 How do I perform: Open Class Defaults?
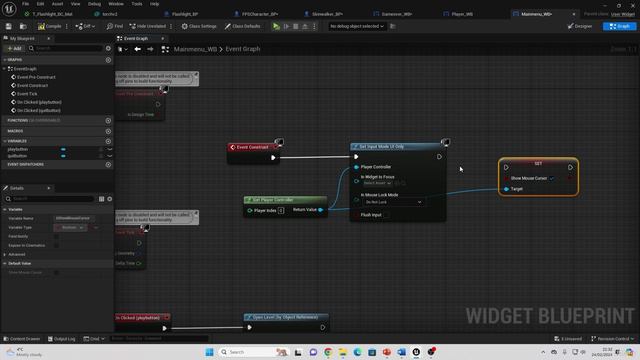click(242, 26)
